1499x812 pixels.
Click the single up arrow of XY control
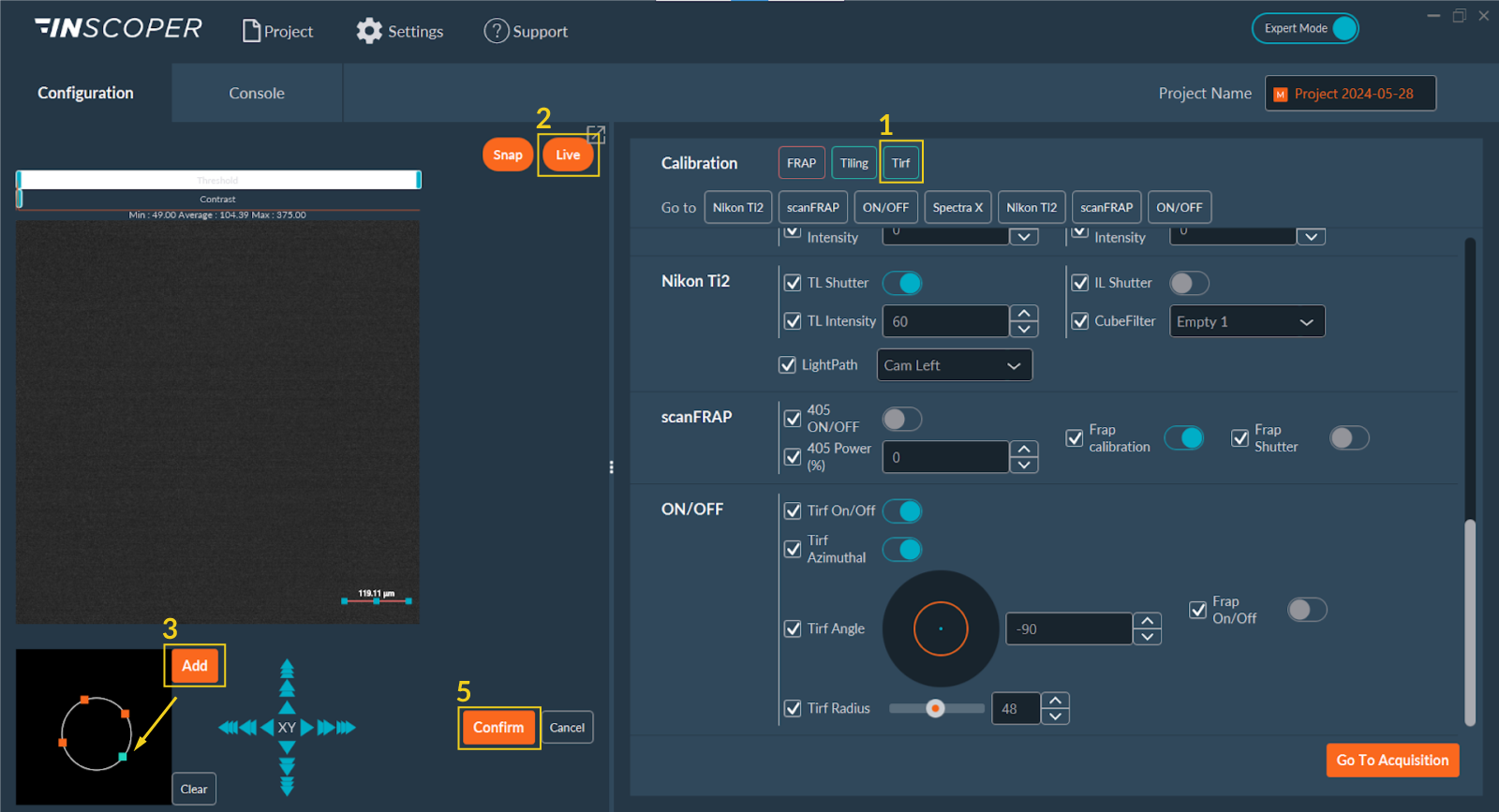click(x=287, y=708)
